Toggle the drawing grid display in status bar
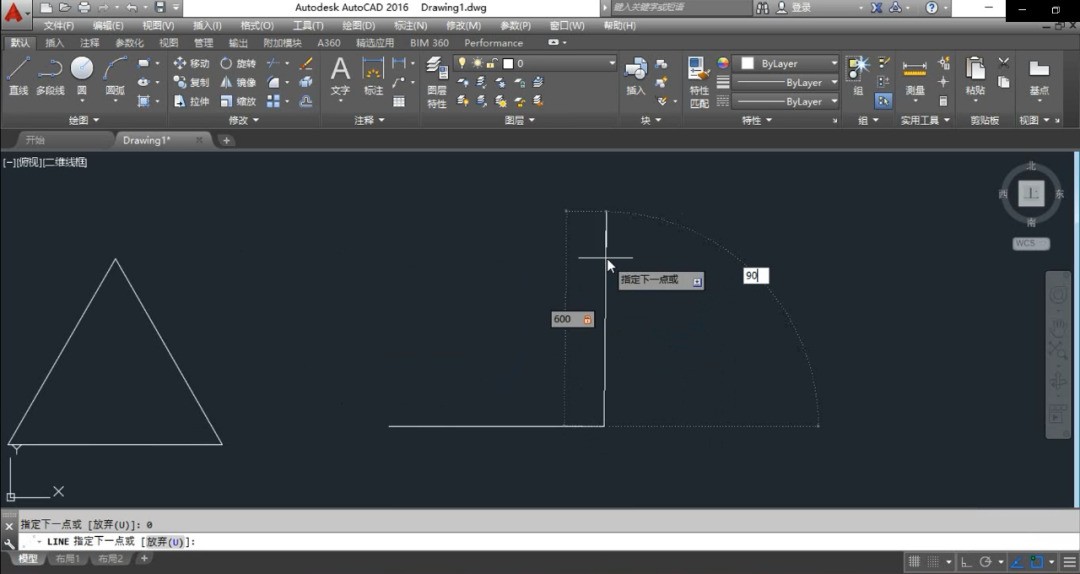The height and width of the screenshot is (574, 1080). coord(914,562)
